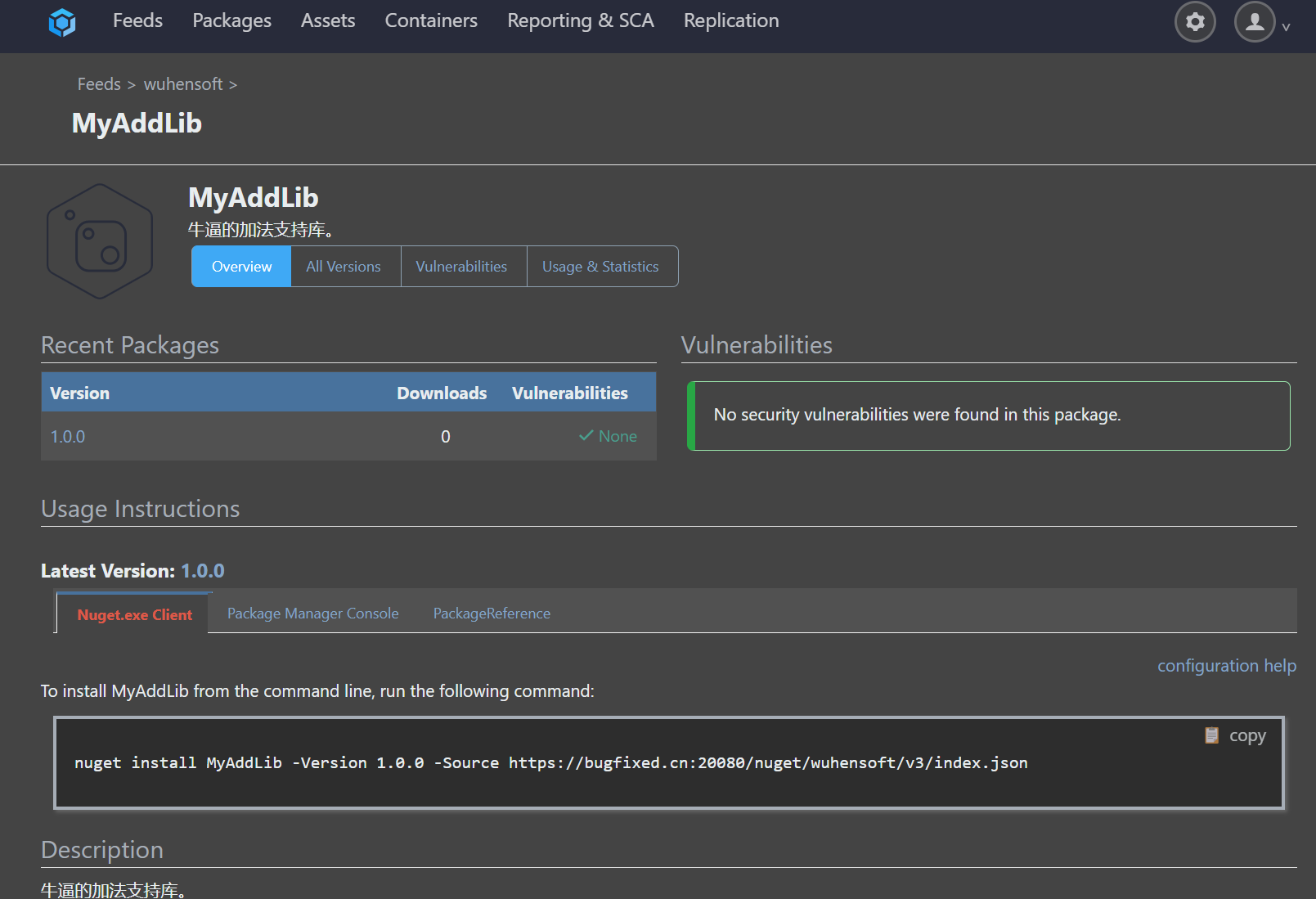Open the Replication menu

pyautogui.click(x=731, y=20)
